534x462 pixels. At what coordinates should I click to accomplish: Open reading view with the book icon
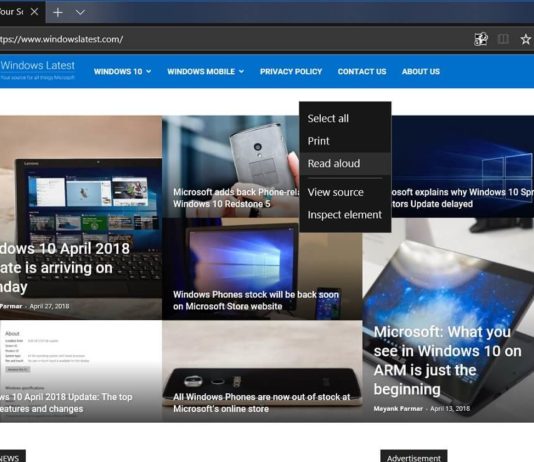click(503, 39)
